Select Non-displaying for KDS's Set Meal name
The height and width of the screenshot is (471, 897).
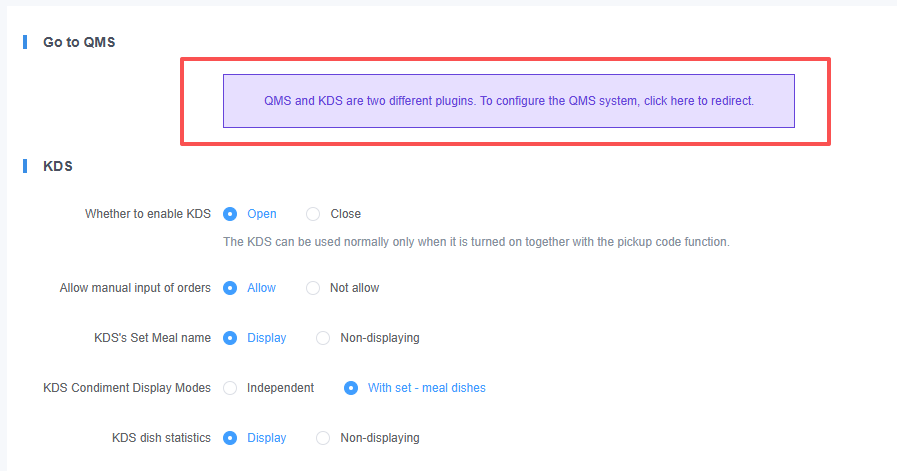click(323, 338)
